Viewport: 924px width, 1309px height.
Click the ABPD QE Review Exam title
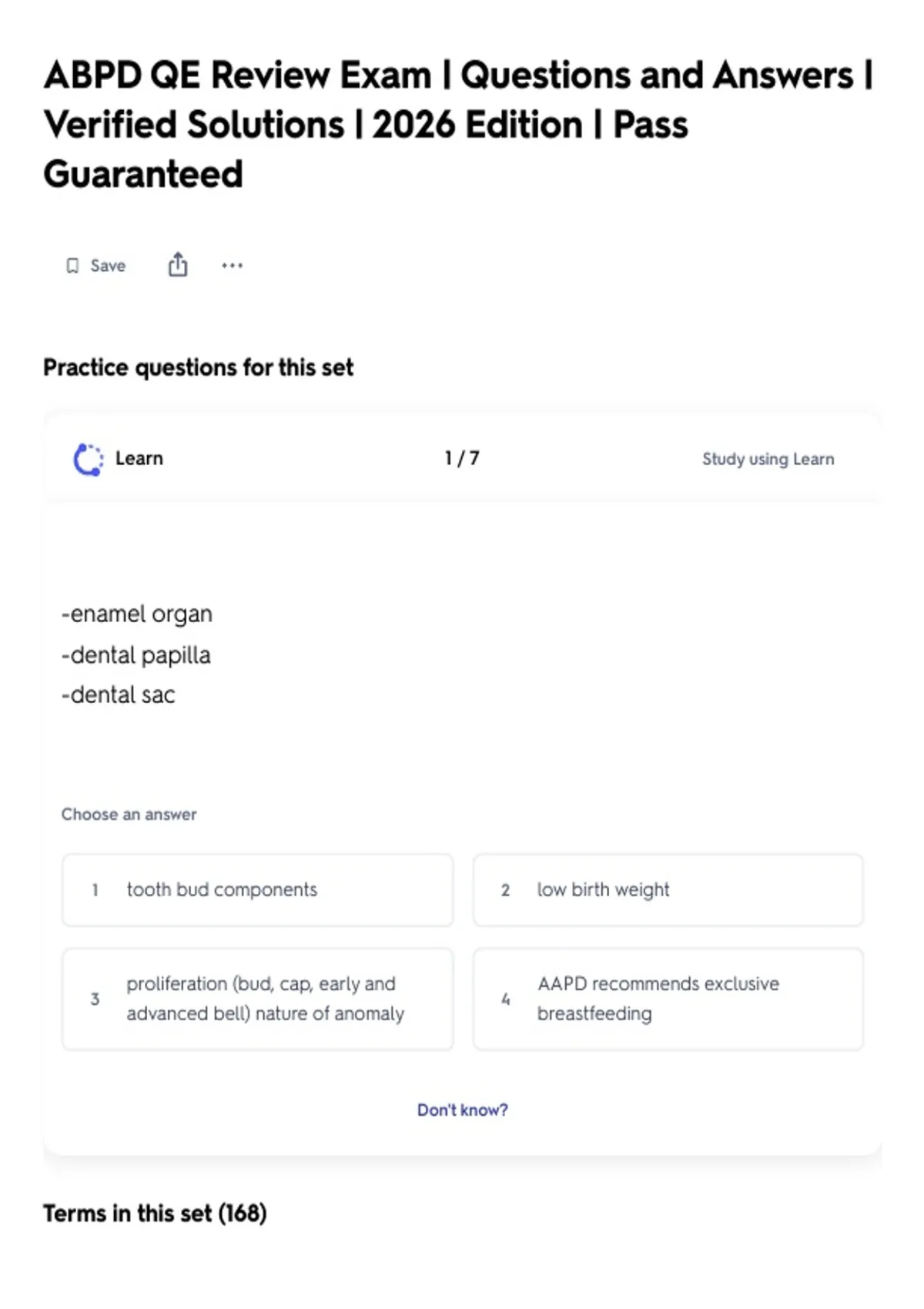[x=458, y=125]
